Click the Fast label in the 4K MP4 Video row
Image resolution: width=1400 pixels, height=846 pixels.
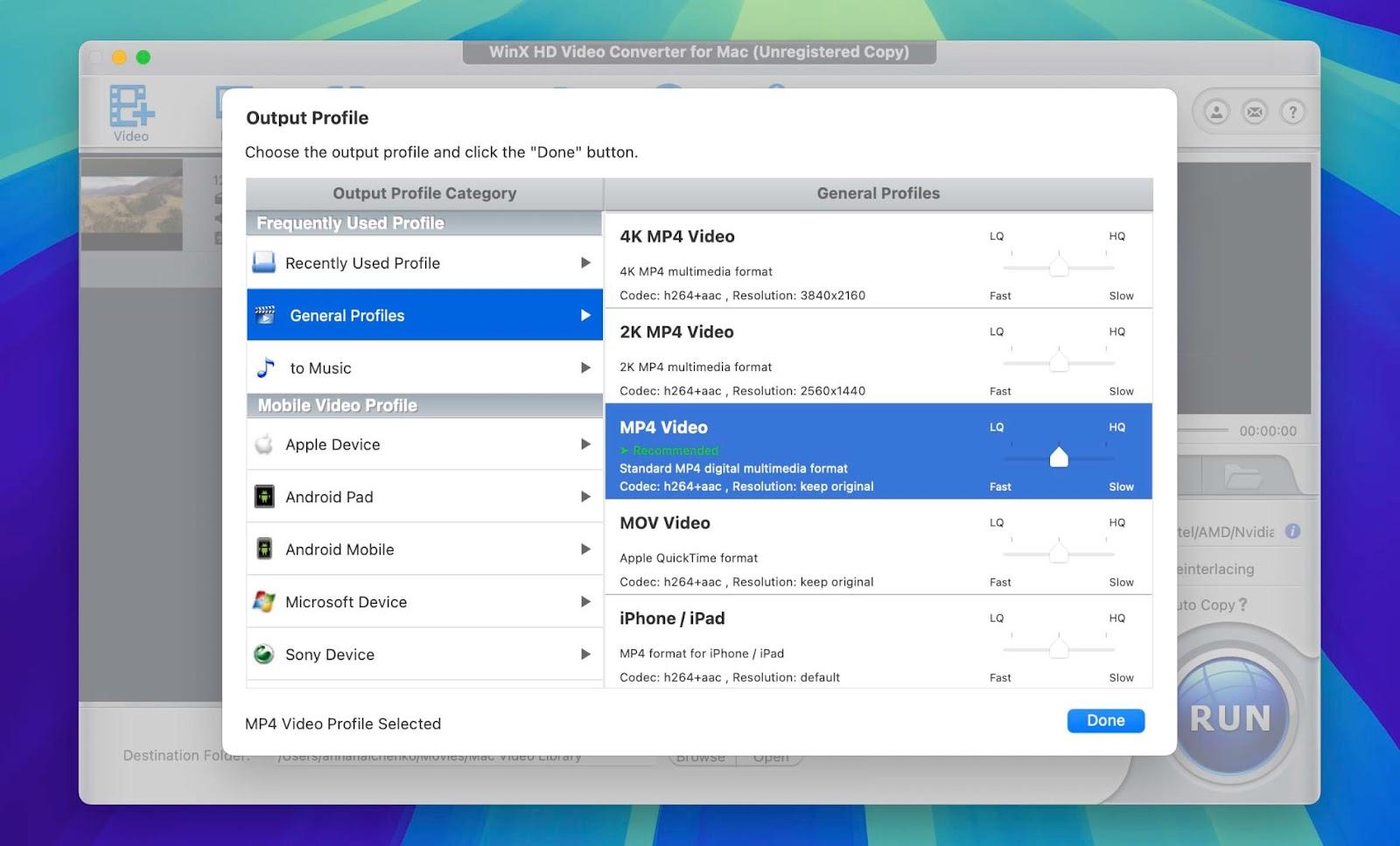click(x=1000, y=296)
